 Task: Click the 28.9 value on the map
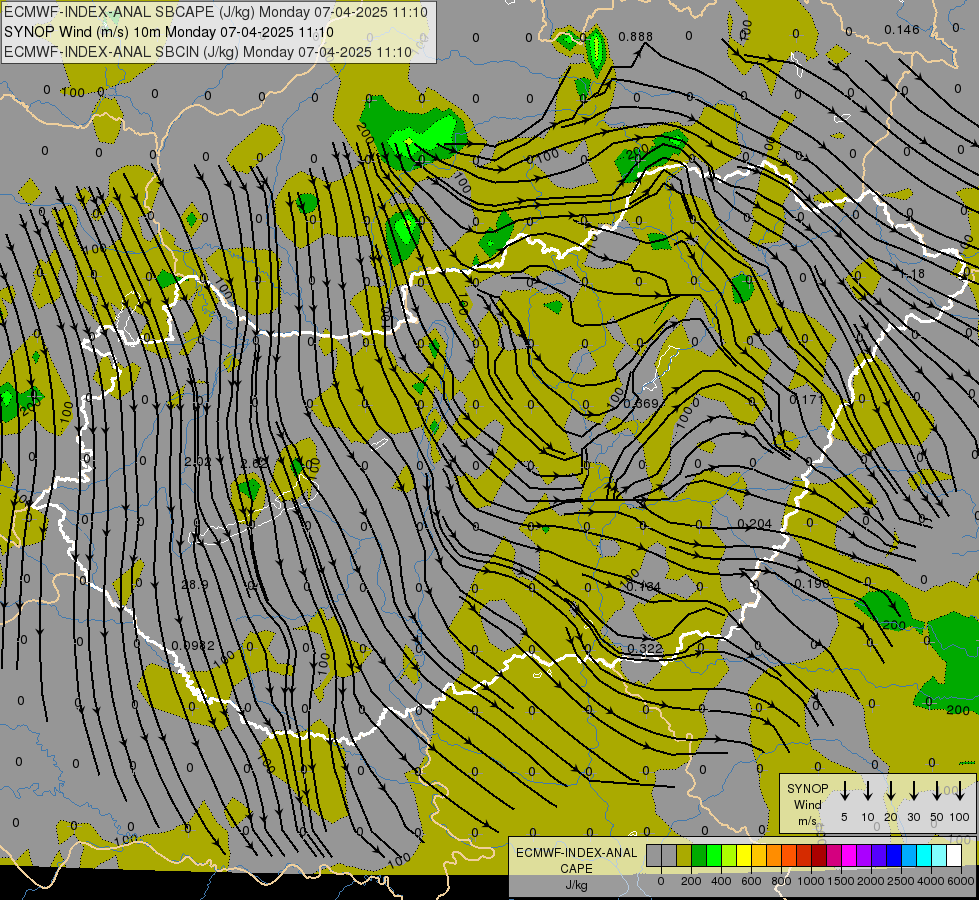tap(195, 585)
